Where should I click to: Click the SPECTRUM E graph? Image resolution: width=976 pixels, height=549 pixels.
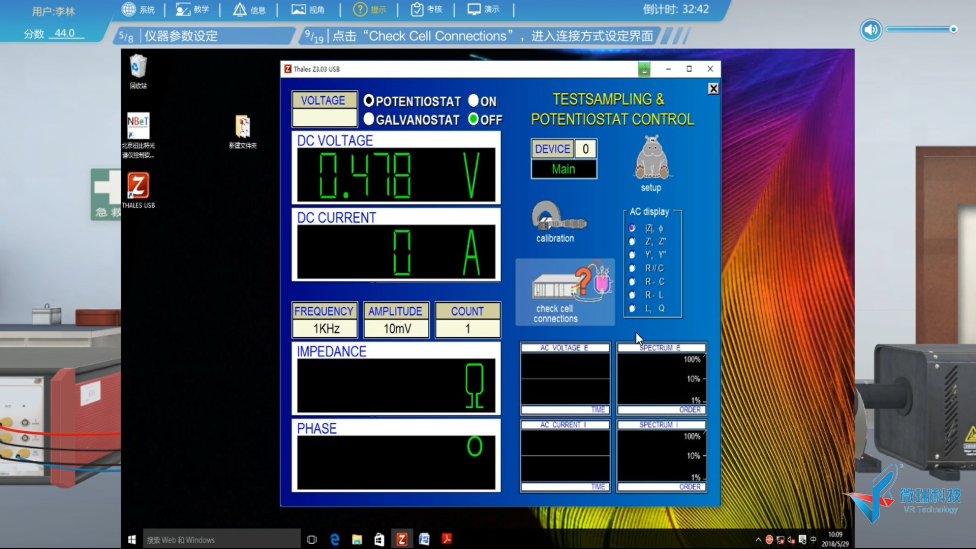click(x=662, y=378)
